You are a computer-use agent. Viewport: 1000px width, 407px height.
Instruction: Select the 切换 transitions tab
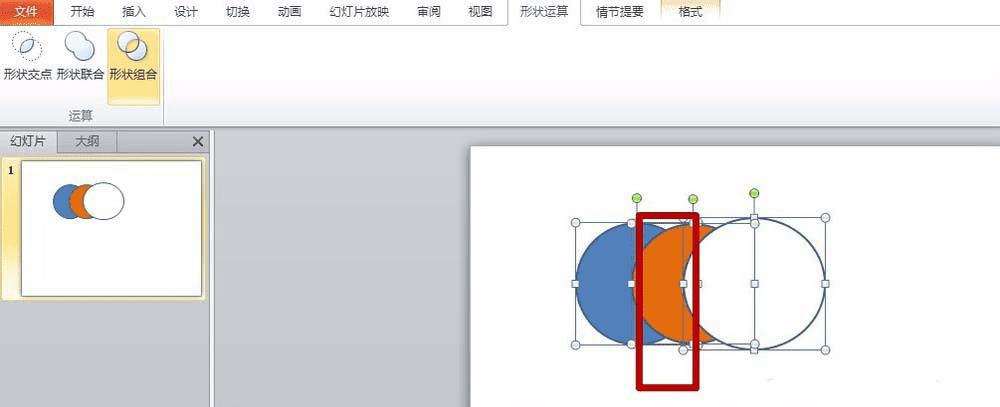pyautogui.click(x=238, y=11)
